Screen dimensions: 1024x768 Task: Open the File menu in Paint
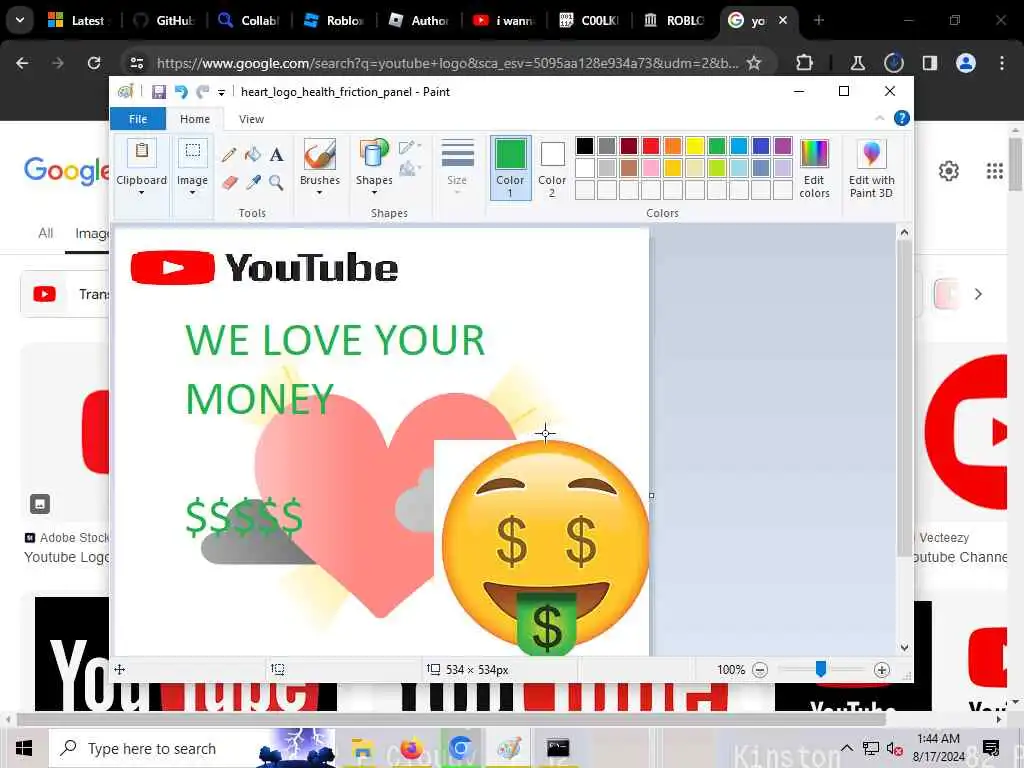coord(138,119)
